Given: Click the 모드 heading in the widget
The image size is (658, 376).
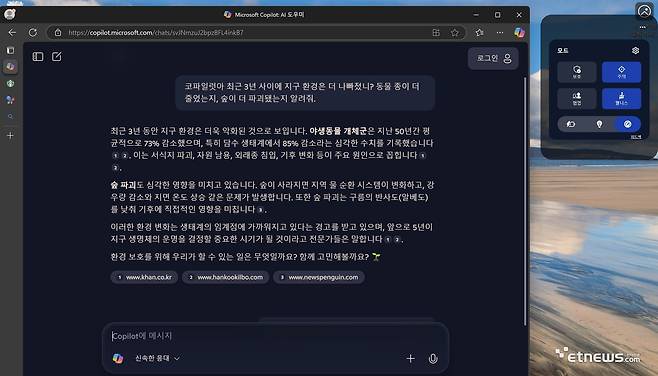Looking at the screenshot, I should click(563, 50).
